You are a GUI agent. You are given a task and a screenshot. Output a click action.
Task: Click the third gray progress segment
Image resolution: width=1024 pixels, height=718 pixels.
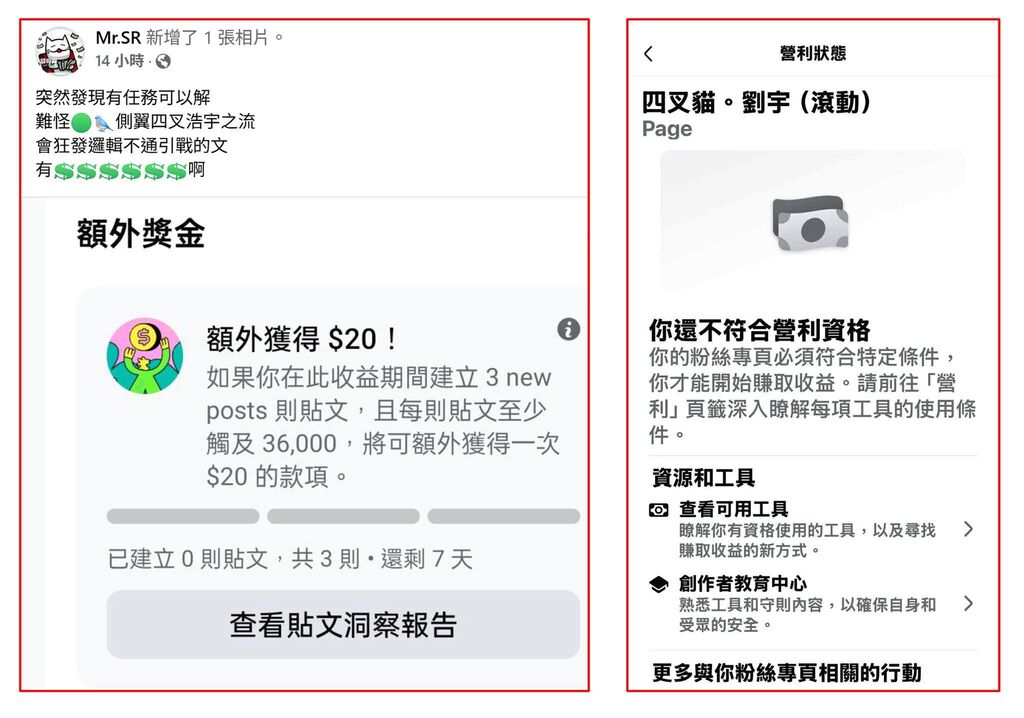coord(504,516)
